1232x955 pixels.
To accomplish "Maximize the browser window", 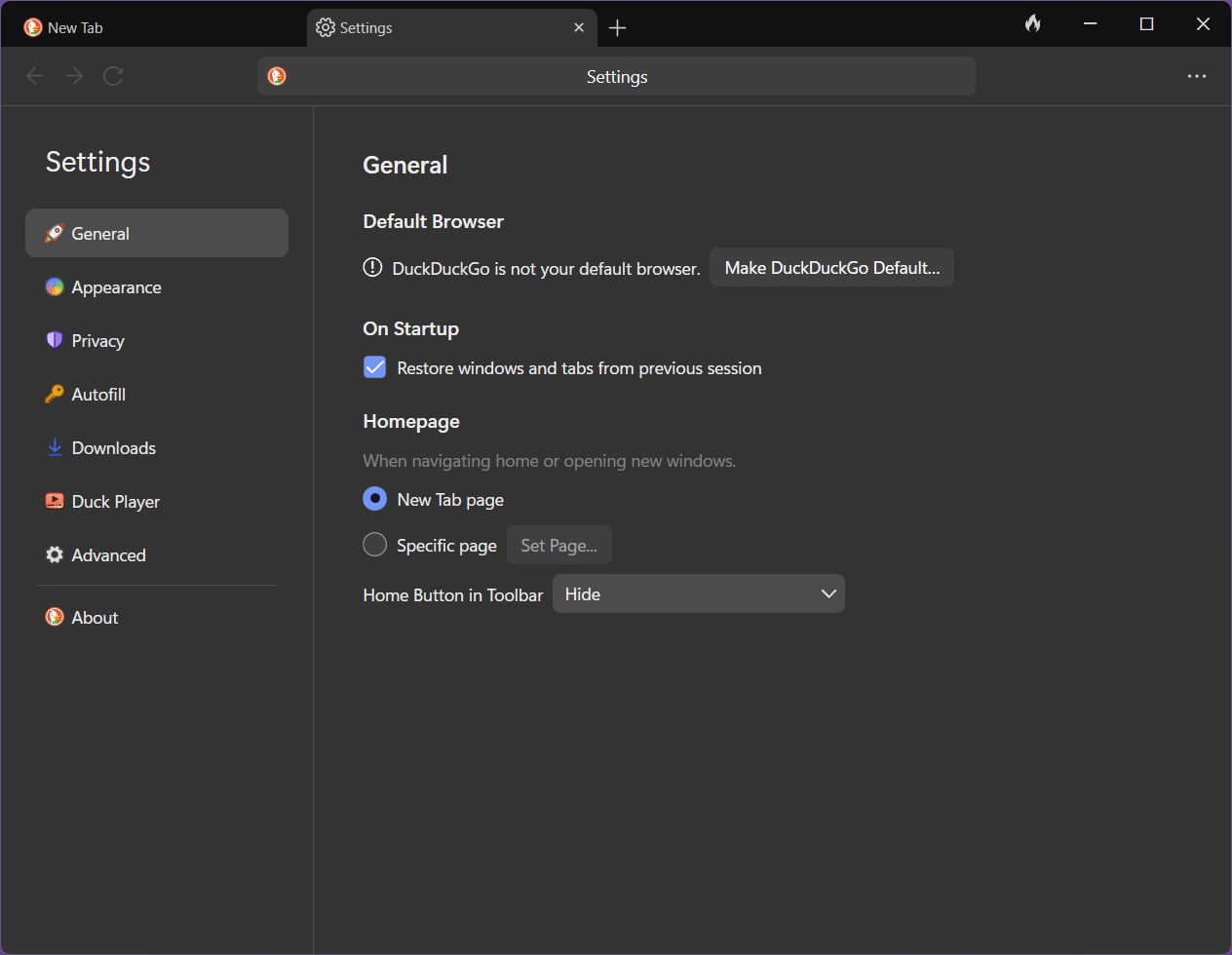I will (x=1147, y=23).
